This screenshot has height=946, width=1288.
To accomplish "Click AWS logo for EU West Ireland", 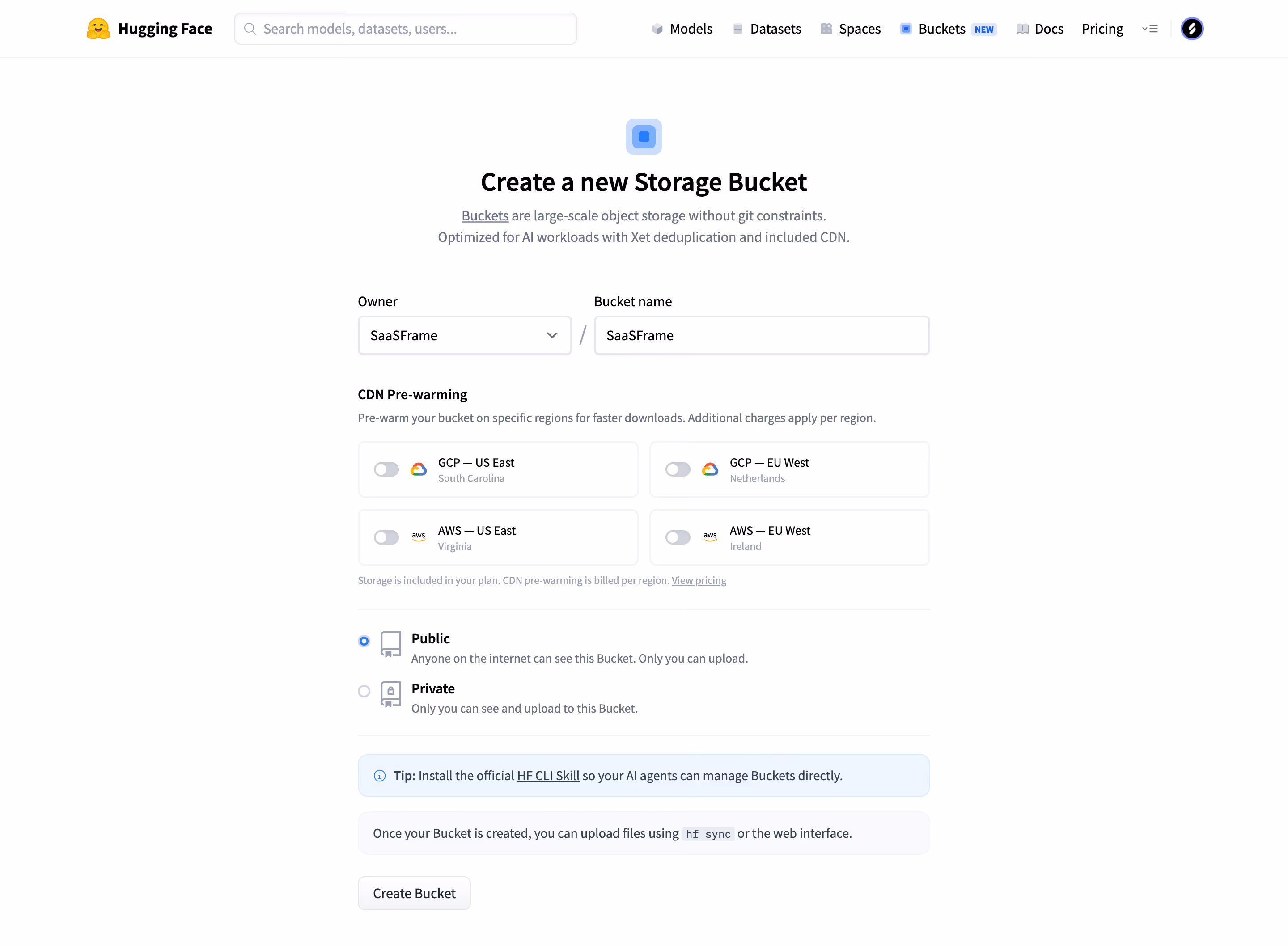I will [x=710, y=537].
